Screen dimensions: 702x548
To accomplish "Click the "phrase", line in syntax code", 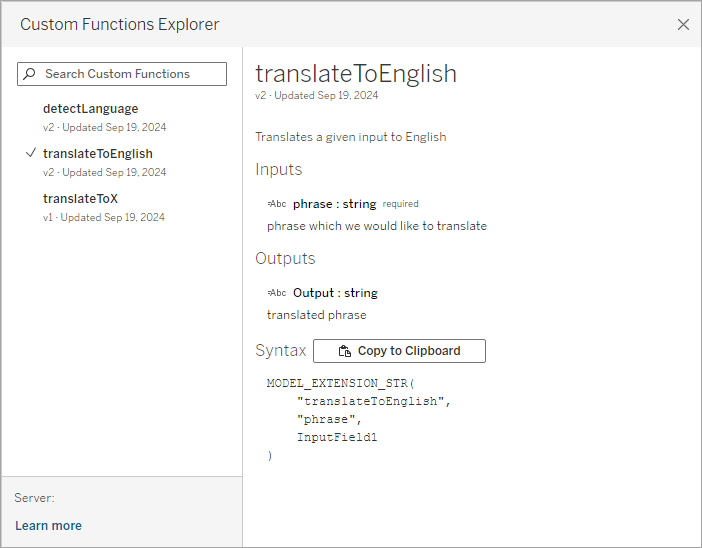I will click(329, 420).
